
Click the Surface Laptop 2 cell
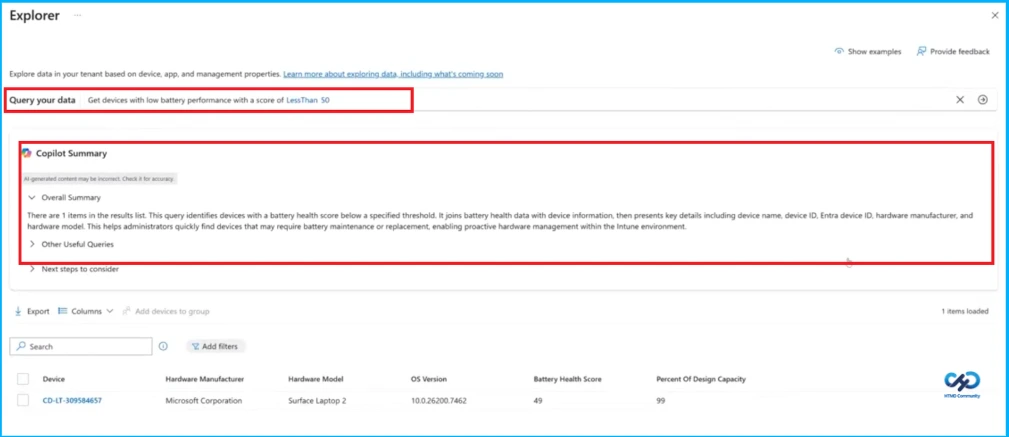[x=317, y=400]
